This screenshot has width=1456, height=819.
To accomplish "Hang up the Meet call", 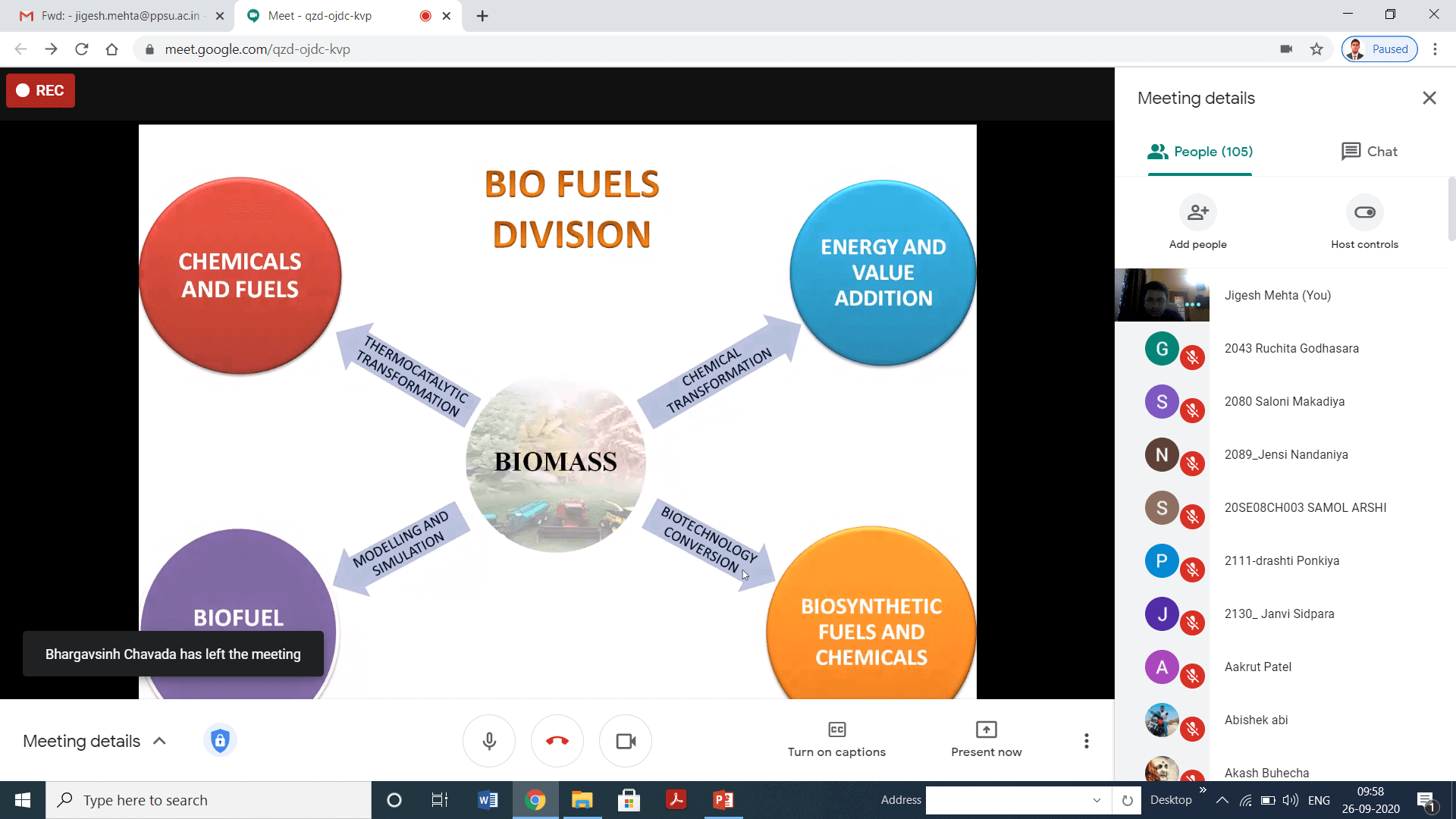I will coord(557,741).
